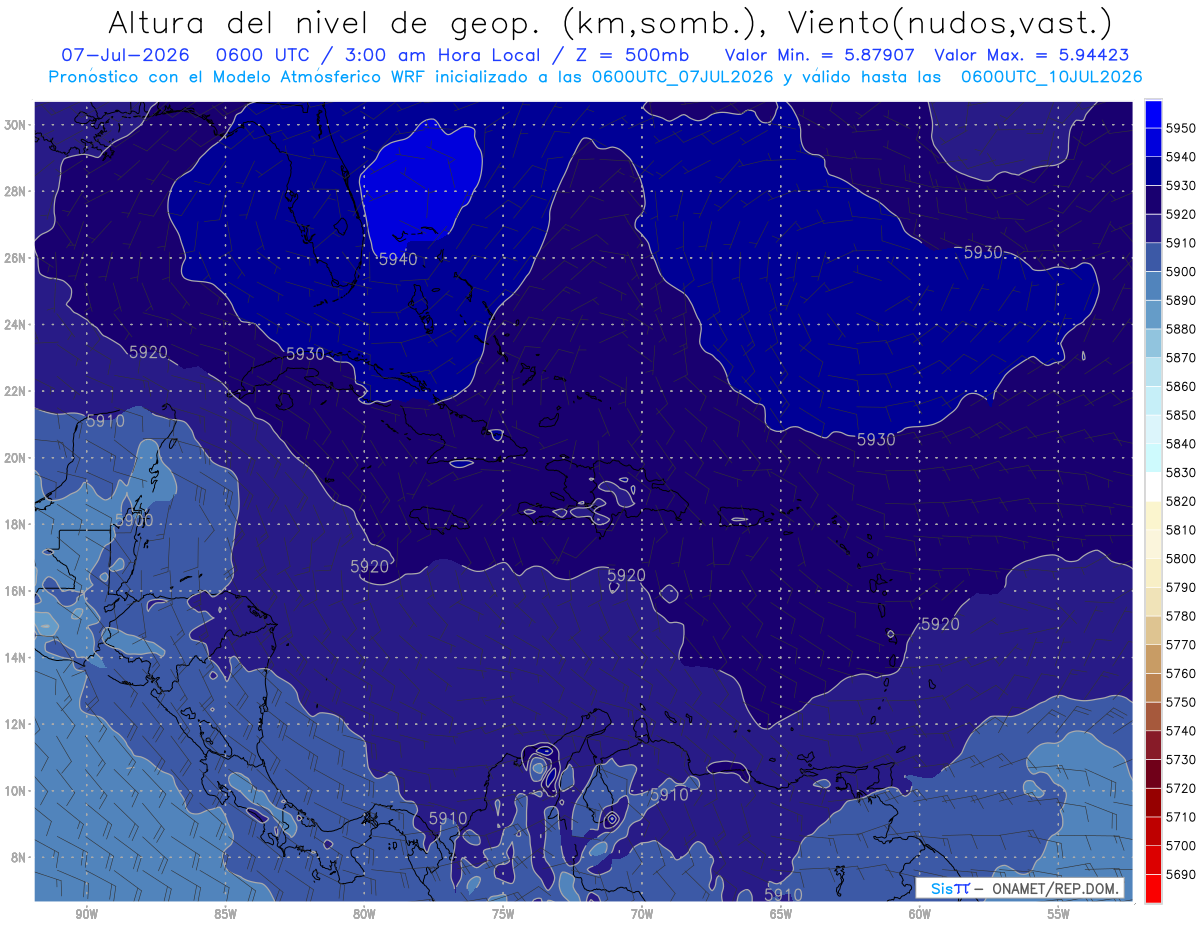
Task: Click the 55W longitude axis label
Action: 1059,914
